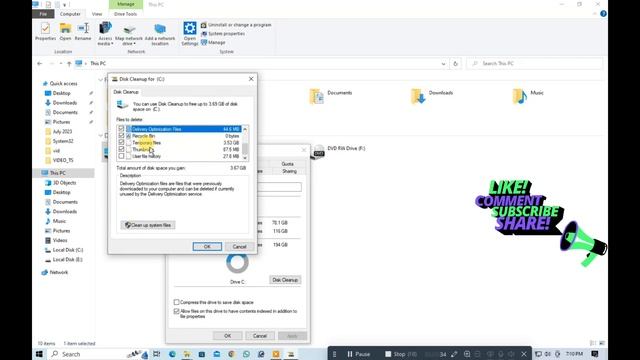Toggle the Thumbnails checkbox
Image resolution: width=640 pixels, height=360 pixels.
coord(121,149)
